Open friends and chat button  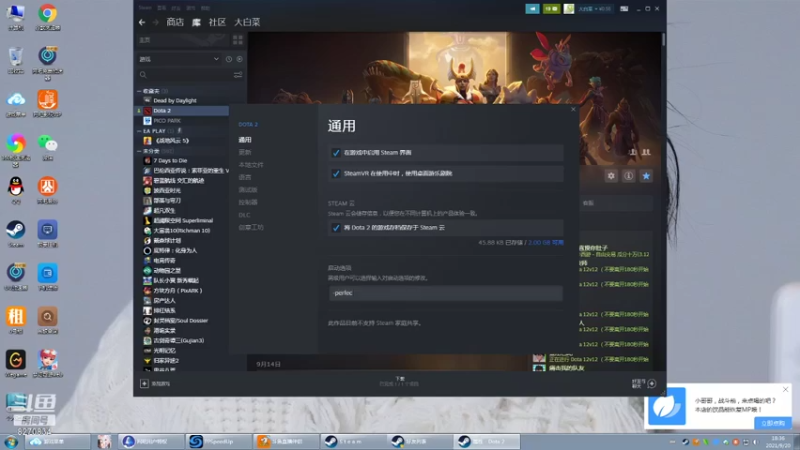coord(644,383)
